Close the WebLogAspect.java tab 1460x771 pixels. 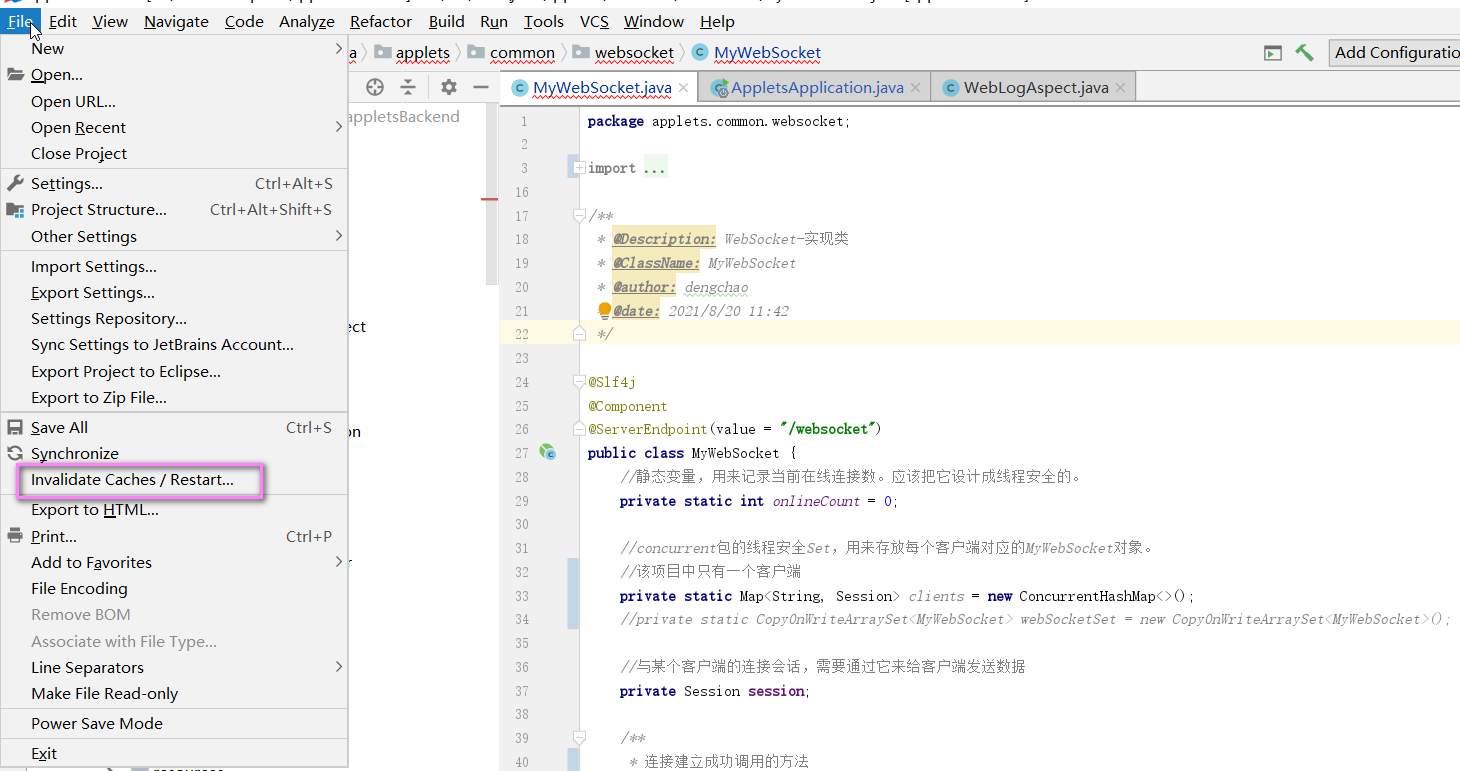pos(1120,88)
